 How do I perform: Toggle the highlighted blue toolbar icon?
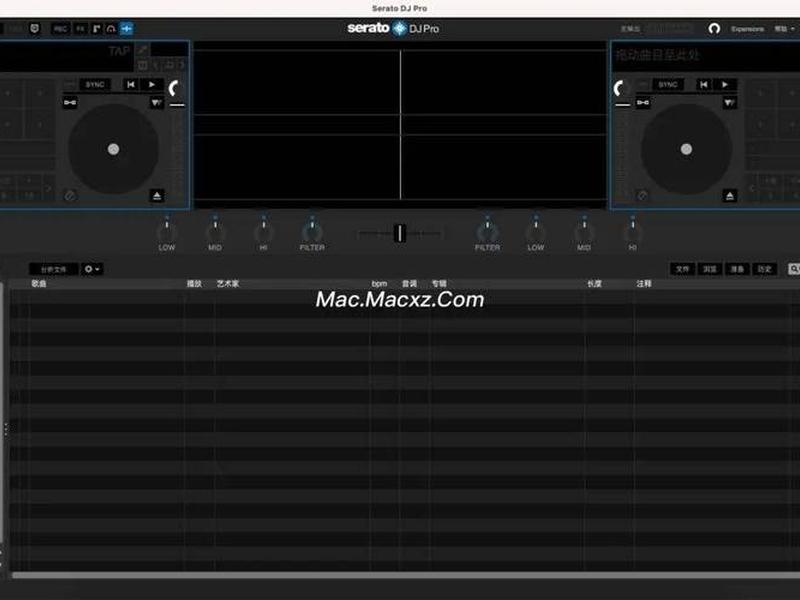click(127, 29)
